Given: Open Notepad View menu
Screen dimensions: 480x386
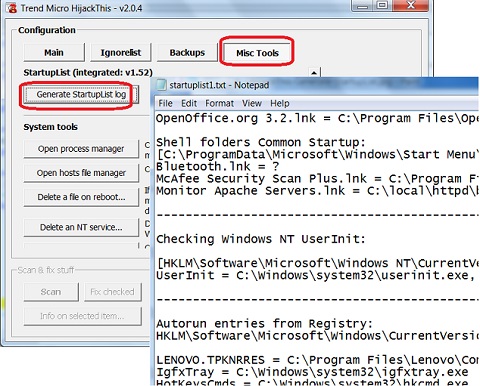Looking at the screenshot, I should (x=252, y=103).
